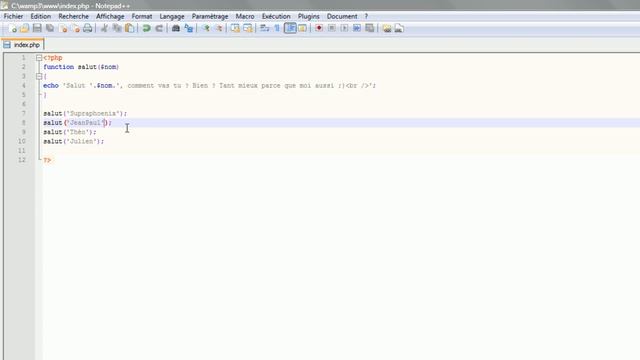Click 'function salut($nom)' on line 2

click(x=81, y=67)
